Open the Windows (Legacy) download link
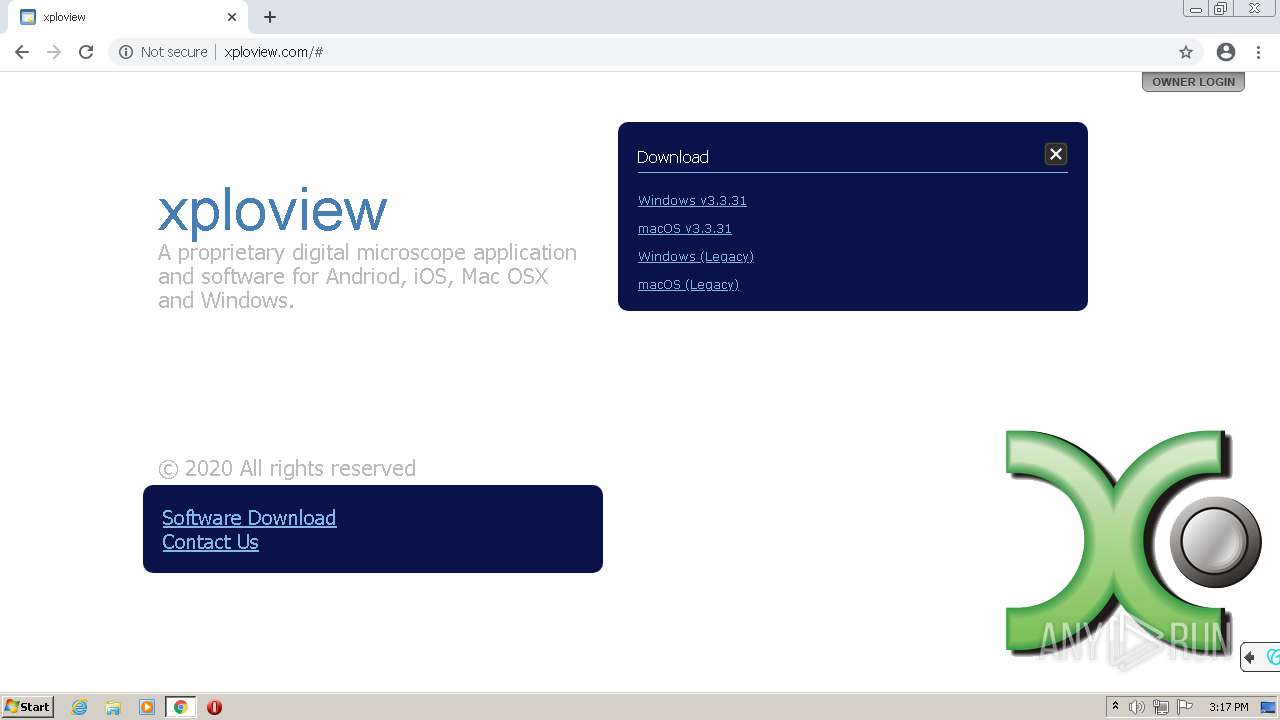 [696, 257]
